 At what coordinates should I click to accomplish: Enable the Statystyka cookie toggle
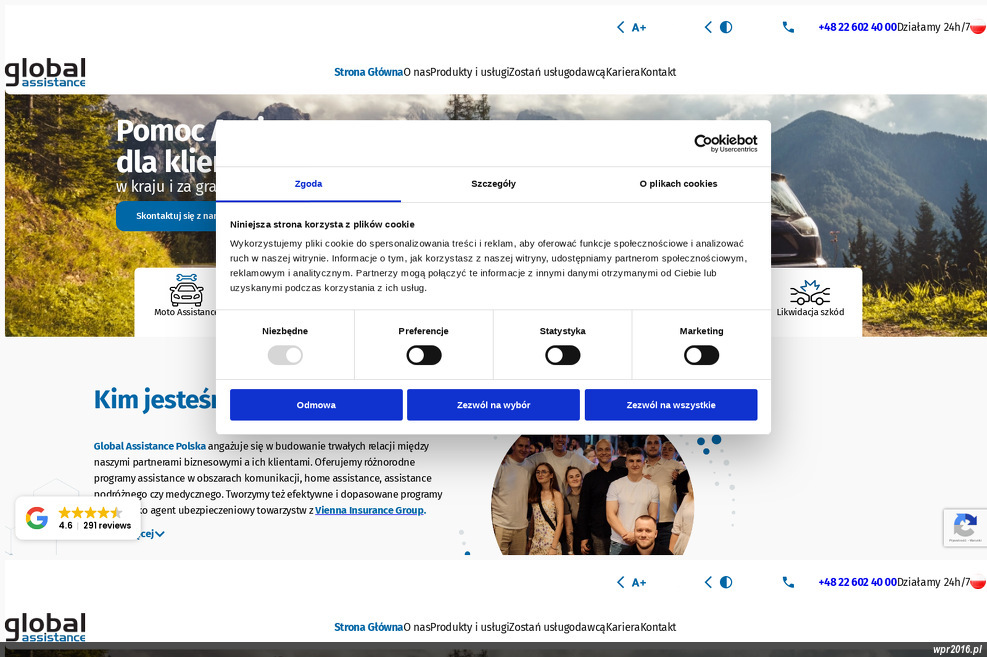[x=562, y=355]
